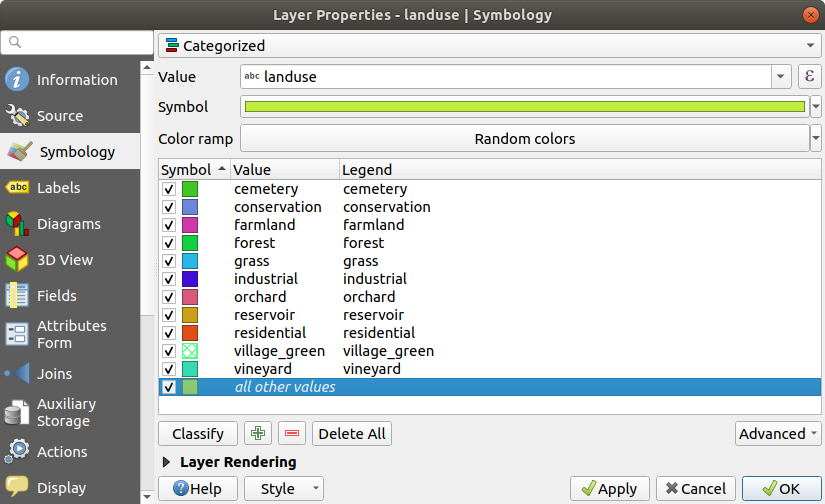This screenshot has width=825, height=504.
Task: Click the residential orange color swatch
Action: (x=190, y=333)
